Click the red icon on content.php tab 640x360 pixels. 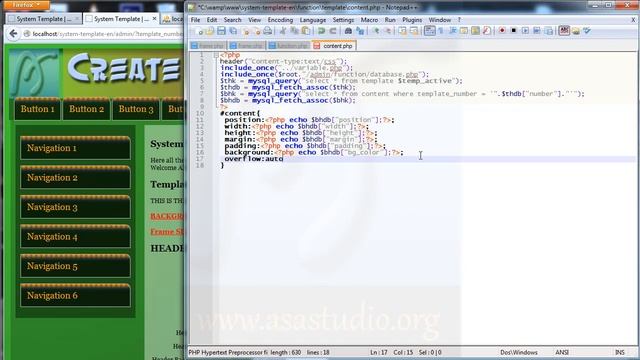coord(317,46)
